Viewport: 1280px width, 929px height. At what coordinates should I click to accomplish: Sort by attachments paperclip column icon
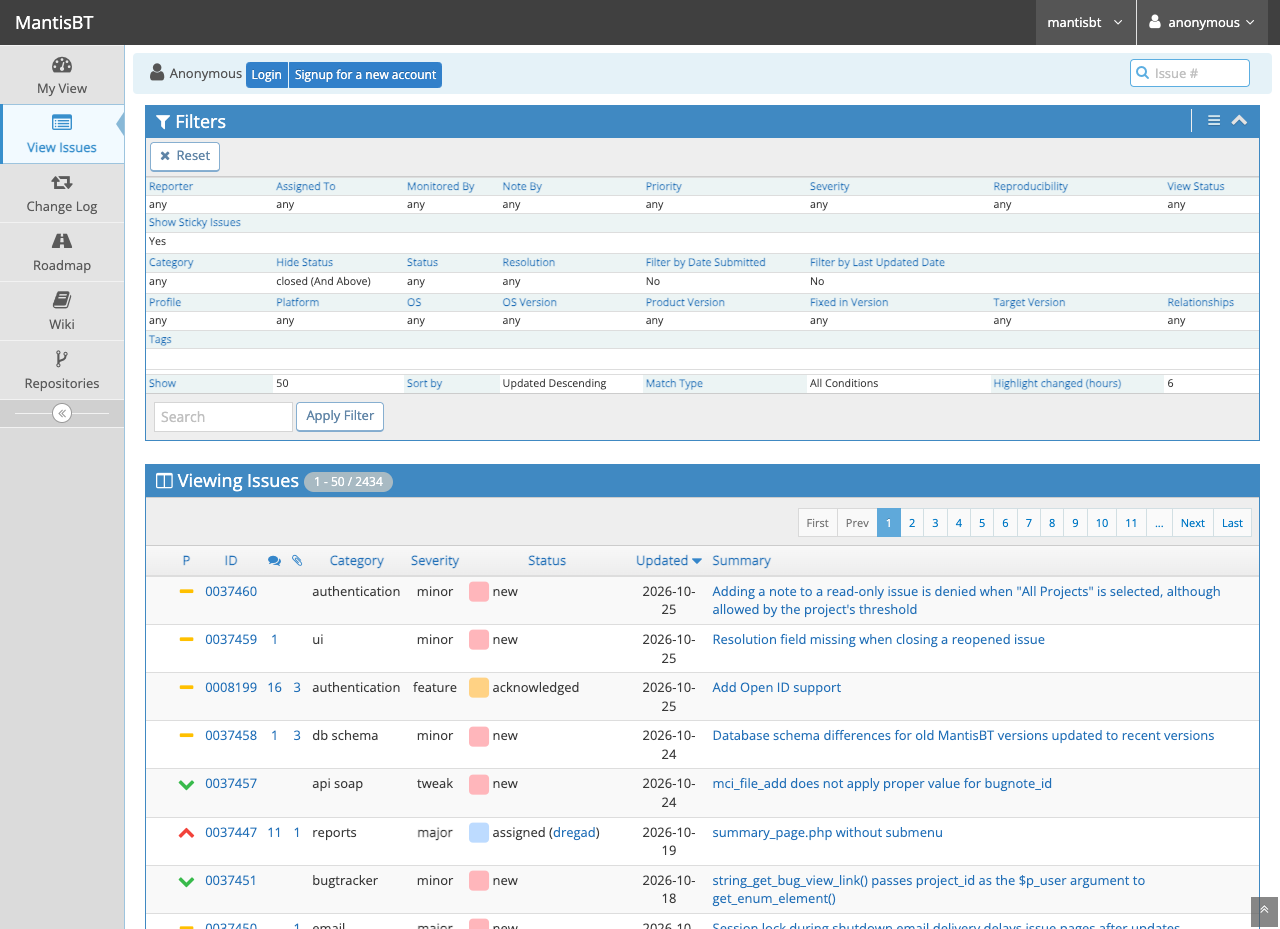tap(297, 561)
